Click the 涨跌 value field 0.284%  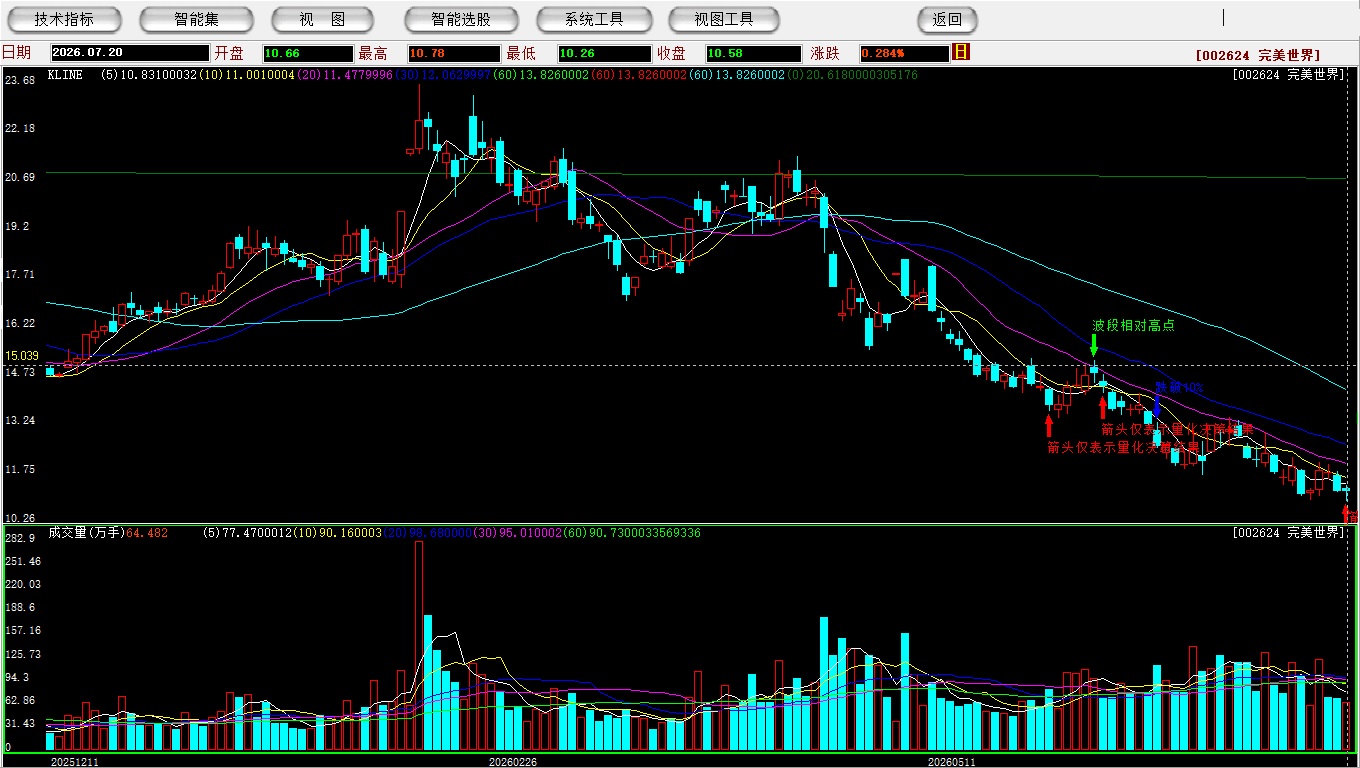click(x=904, y=53)
